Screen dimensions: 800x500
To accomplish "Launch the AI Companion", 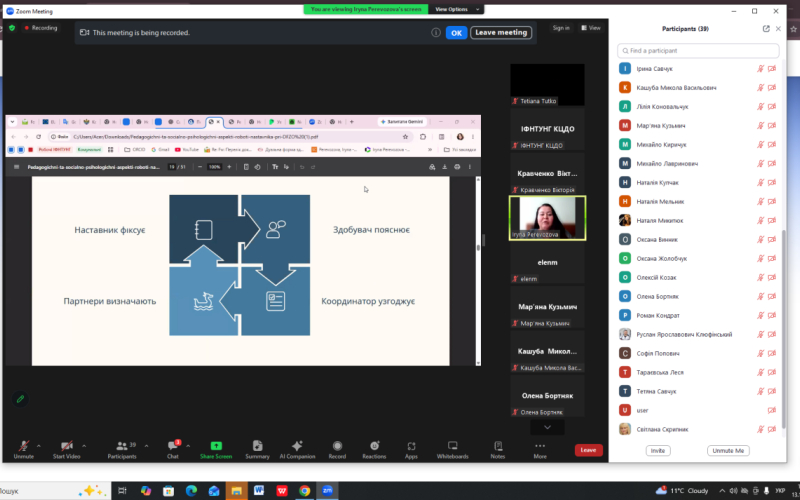I will click(x=297, y=449).
